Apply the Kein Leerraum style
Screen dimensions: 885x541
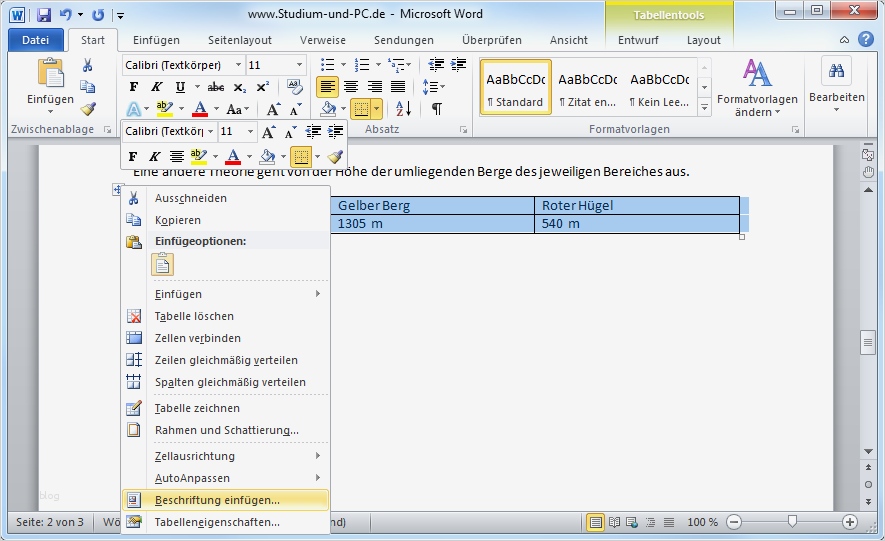(659, 87)
